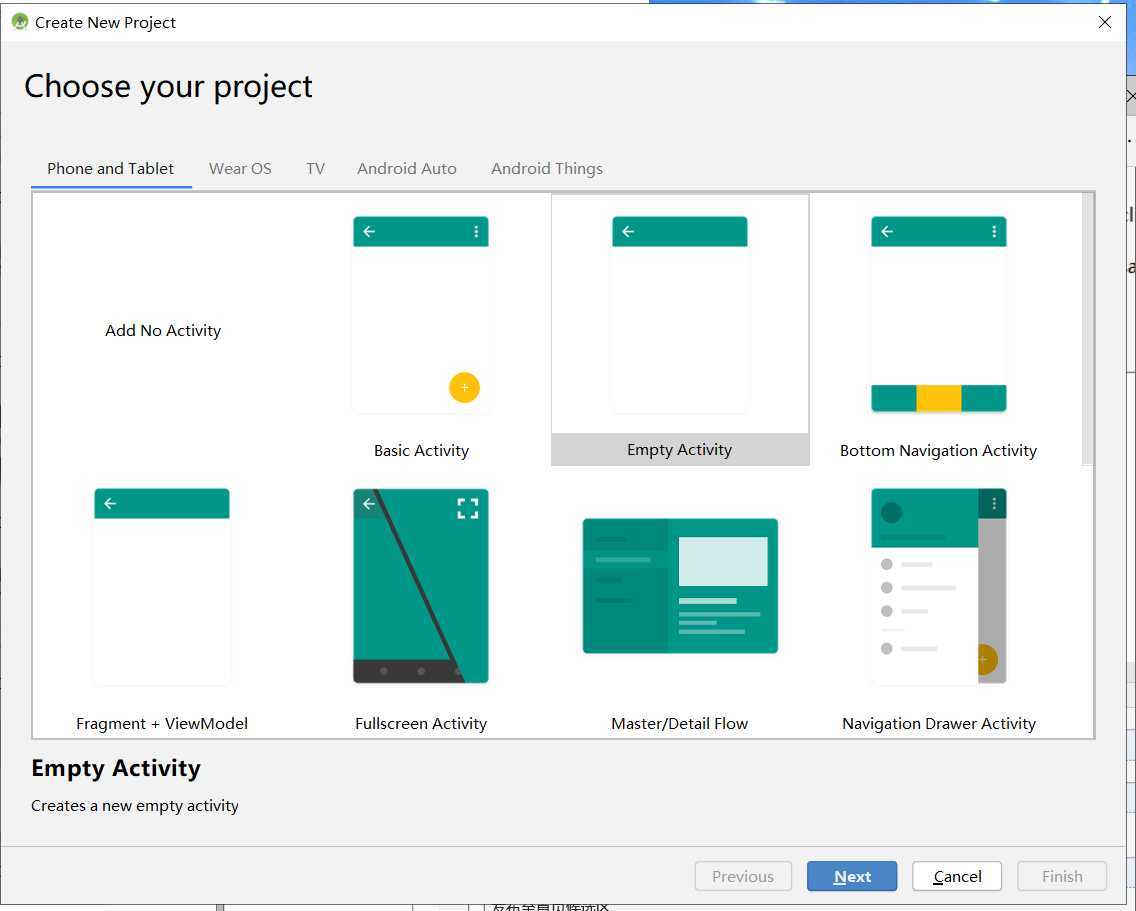Click the Master/Detail Flow label
The width and height of the screenshot is (1136, 911).
[x=680, y=723]
